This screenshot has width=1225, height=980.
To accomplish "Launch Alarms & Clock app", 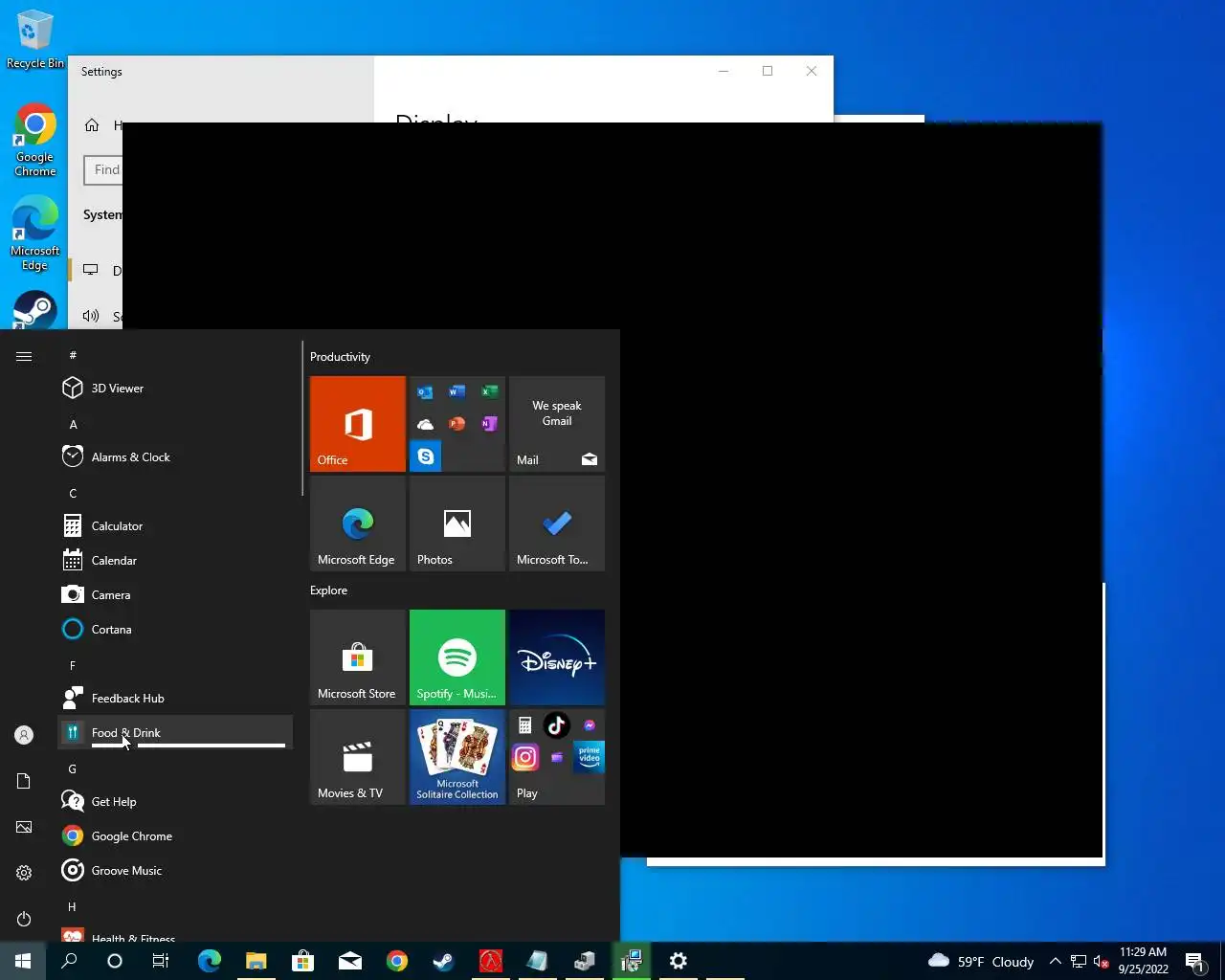I will (175, 457).
